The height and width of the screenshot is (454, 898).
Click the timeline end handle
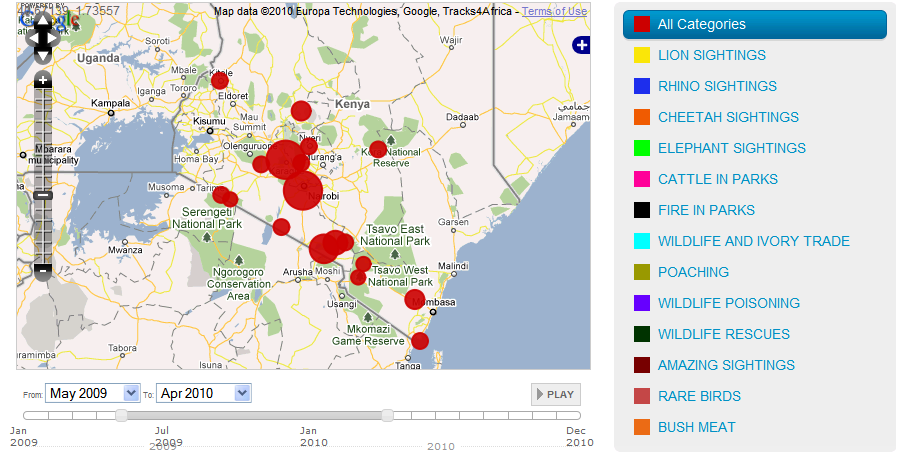(x=387, y=415)
